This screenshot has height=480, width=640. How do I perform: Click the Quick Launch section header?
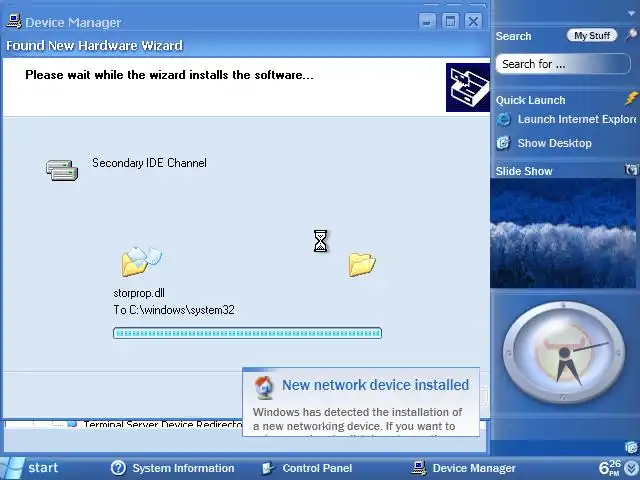point(531,100)
